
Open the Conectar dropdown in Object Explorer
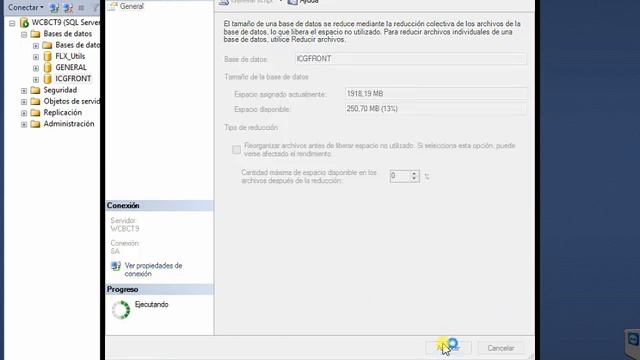tap(25, 7)
